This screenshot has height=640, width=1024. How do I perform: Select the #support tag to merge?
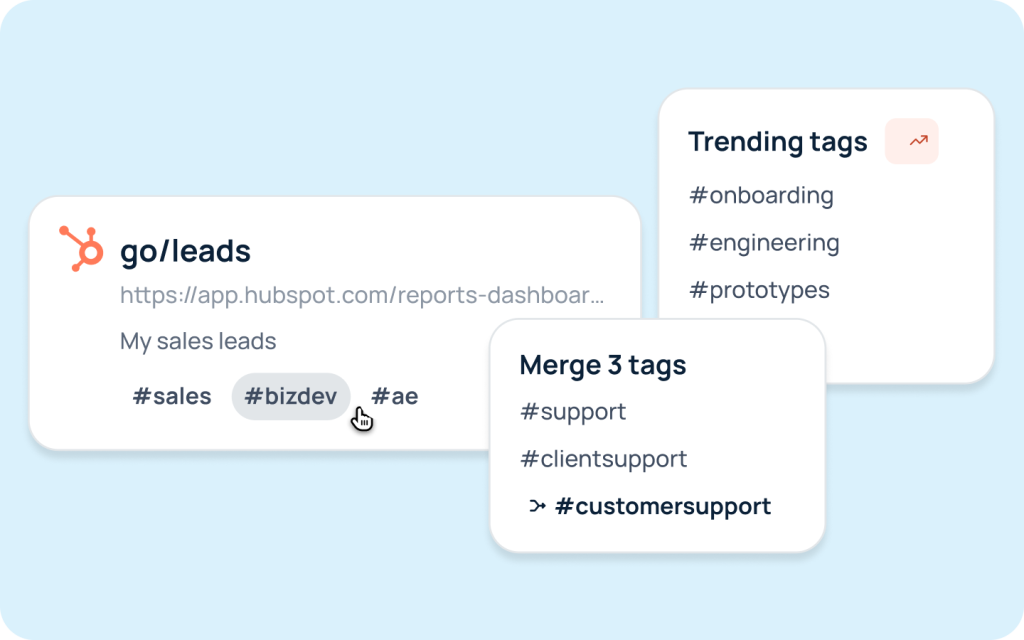click(573, 412)
